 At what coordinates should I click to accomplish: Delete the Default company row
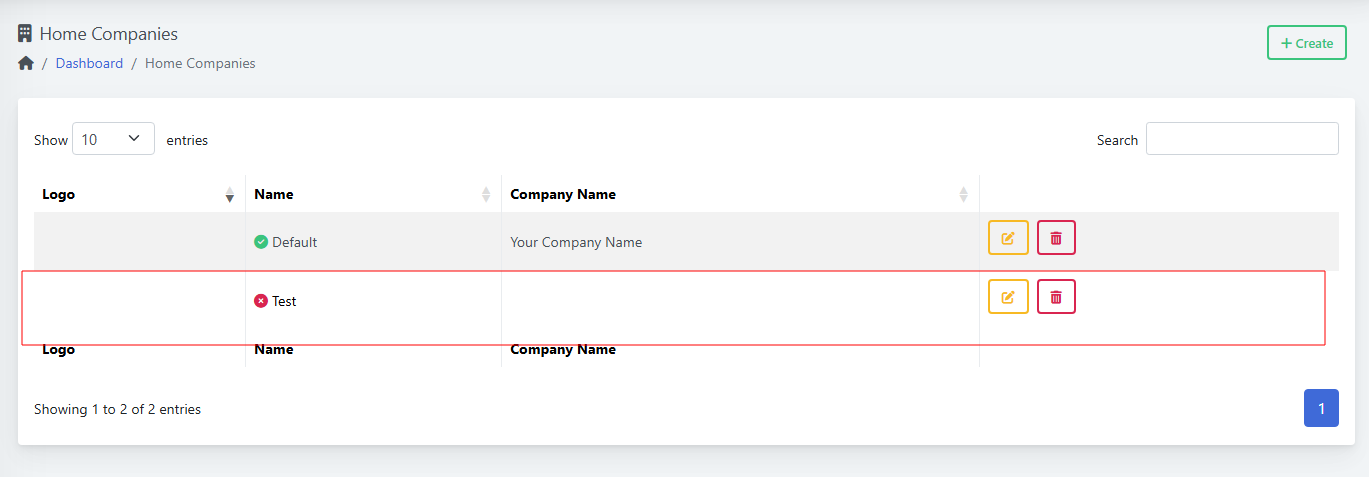1056,238
